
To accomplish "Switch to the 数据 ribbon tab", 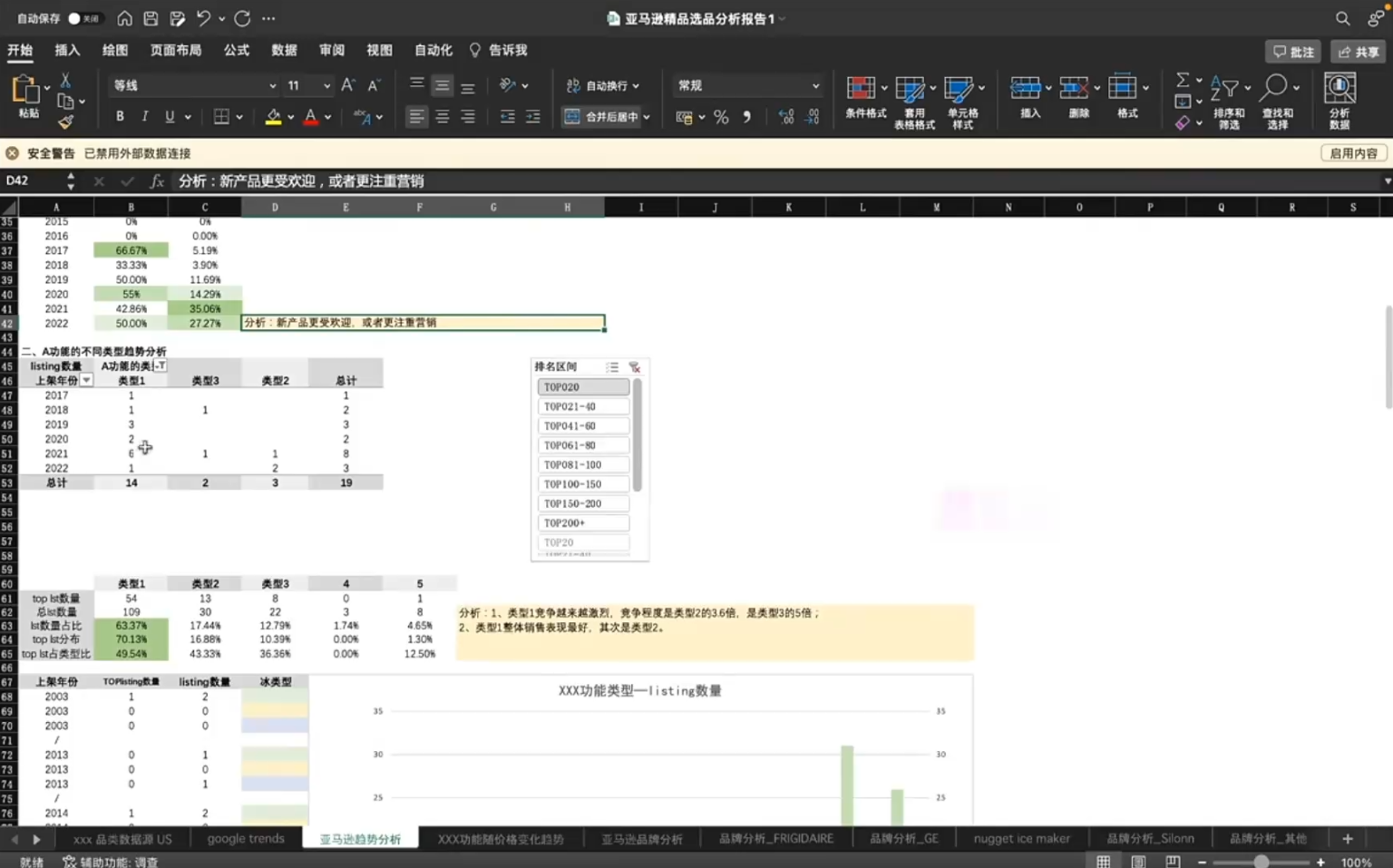I will click(282, 51).
